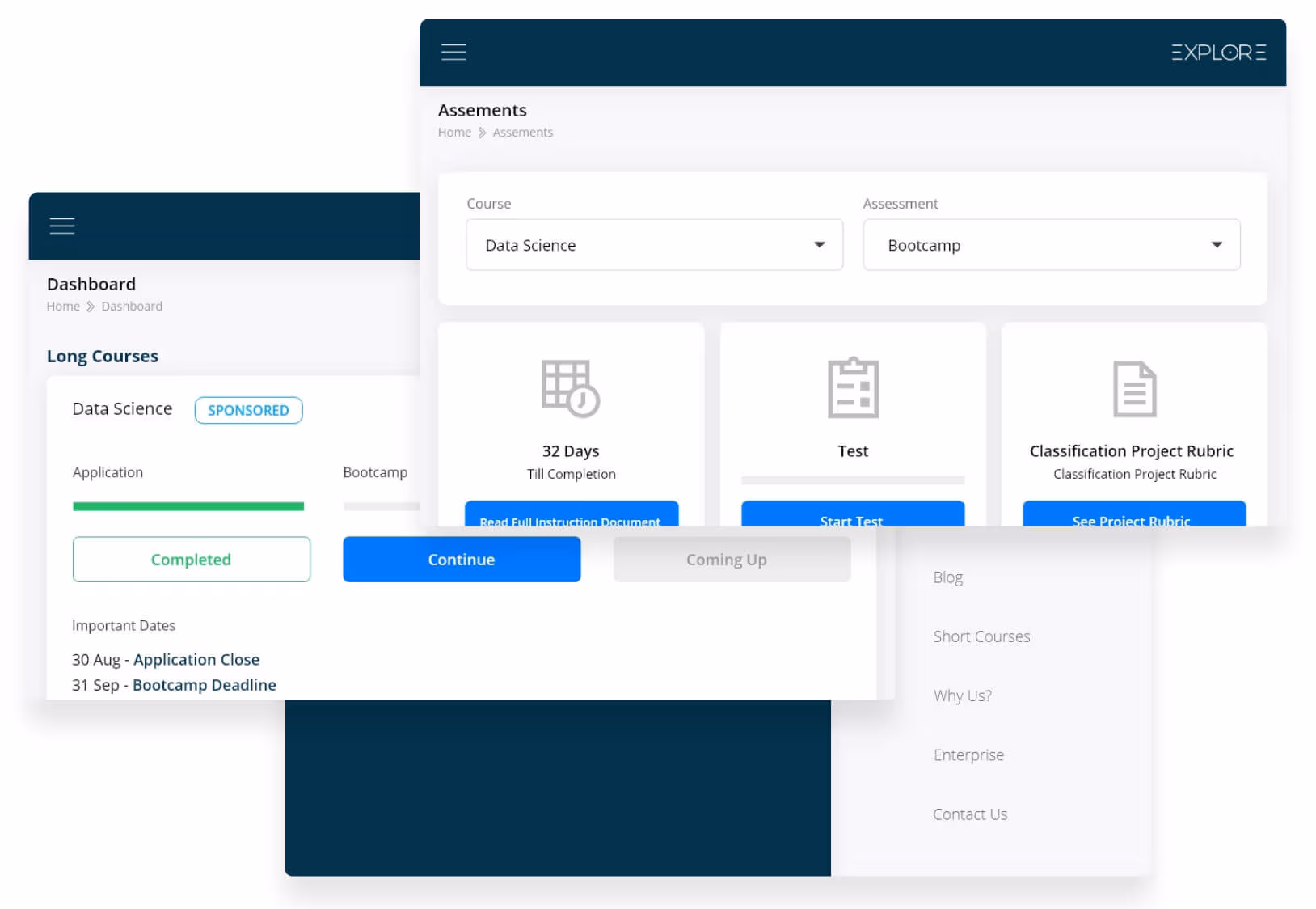1316x909 pixels.
Task: Open Blog from the side menu
Action: pos(947,577)
